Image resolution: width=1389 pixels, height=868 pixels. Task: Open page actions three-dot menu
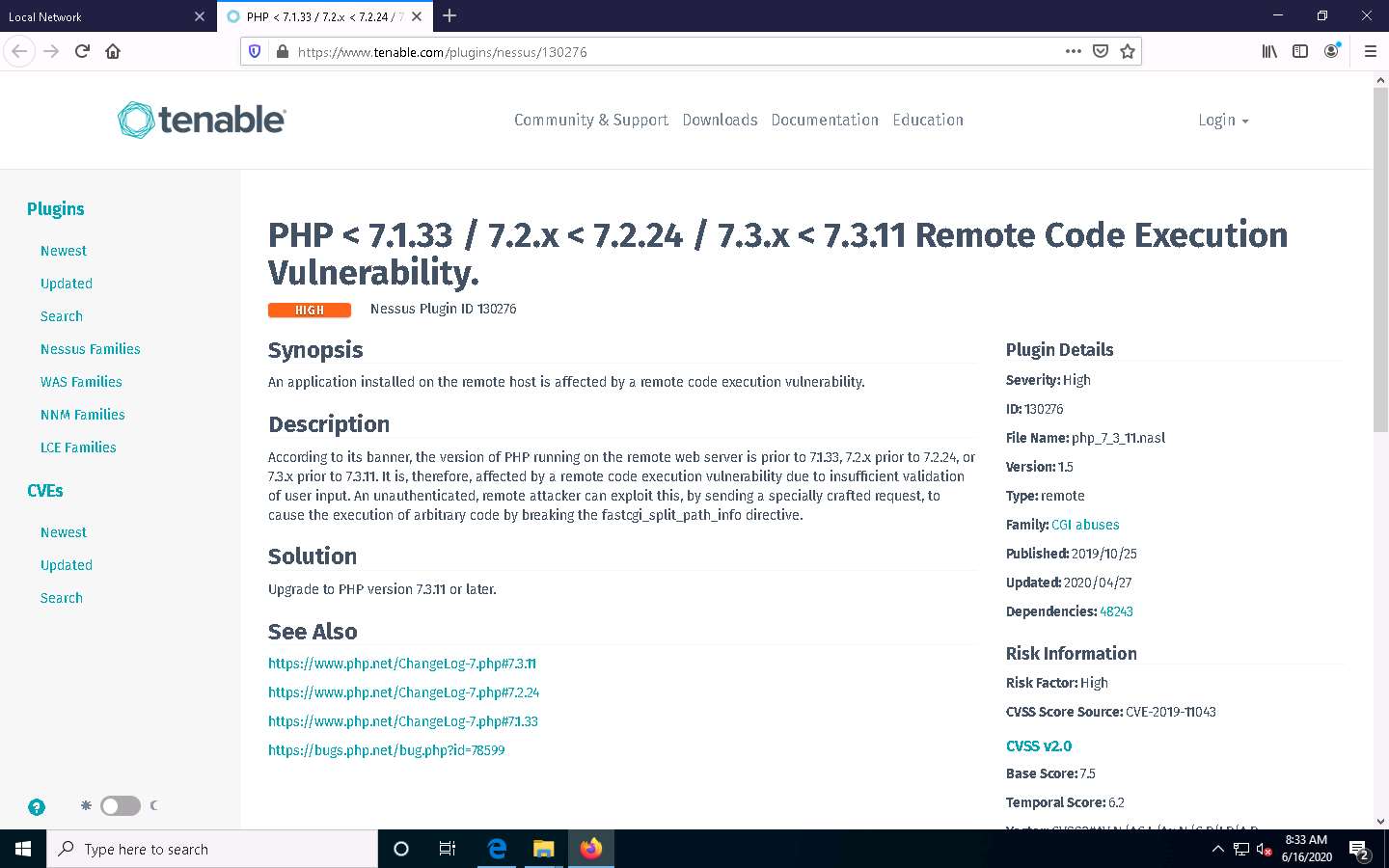[1073, 51]
